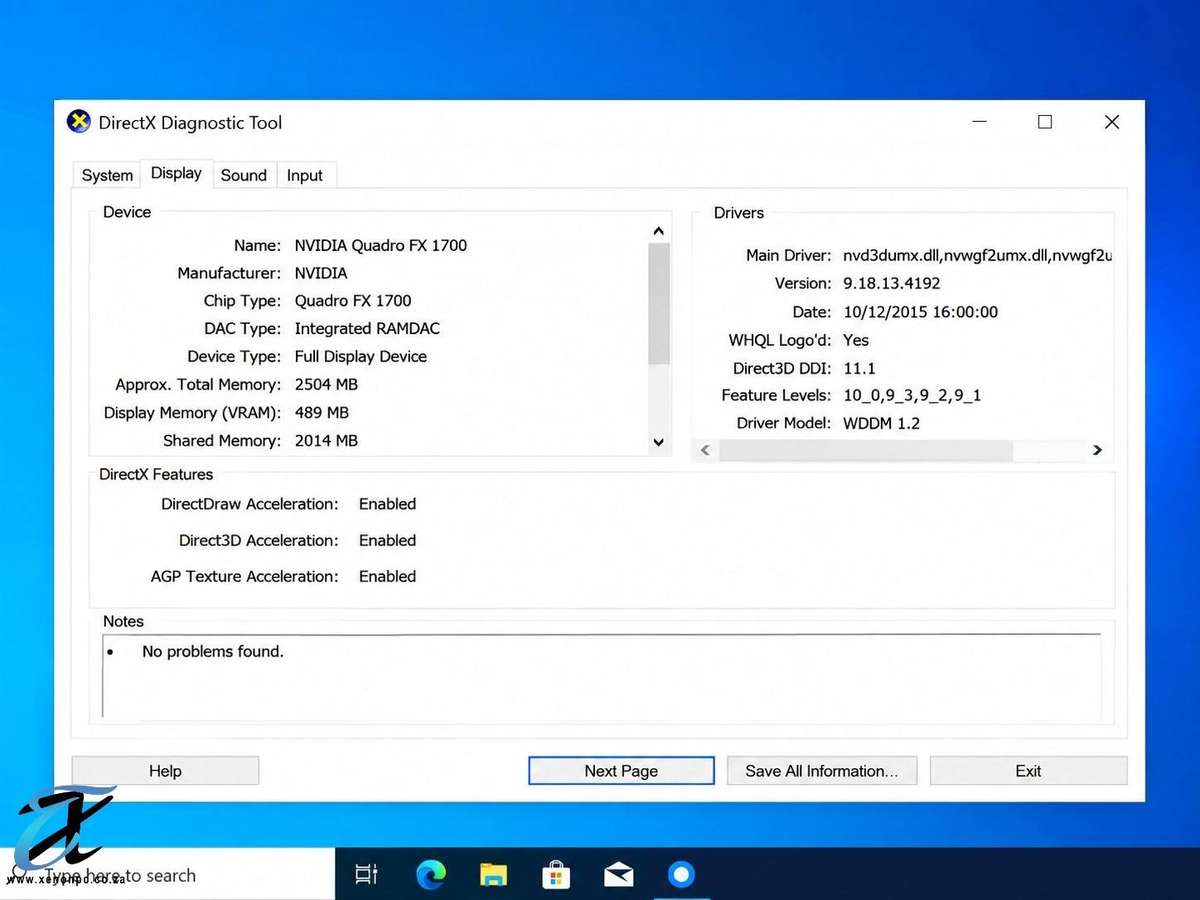
Task: Open the Input tab
Action: (305, 175)
